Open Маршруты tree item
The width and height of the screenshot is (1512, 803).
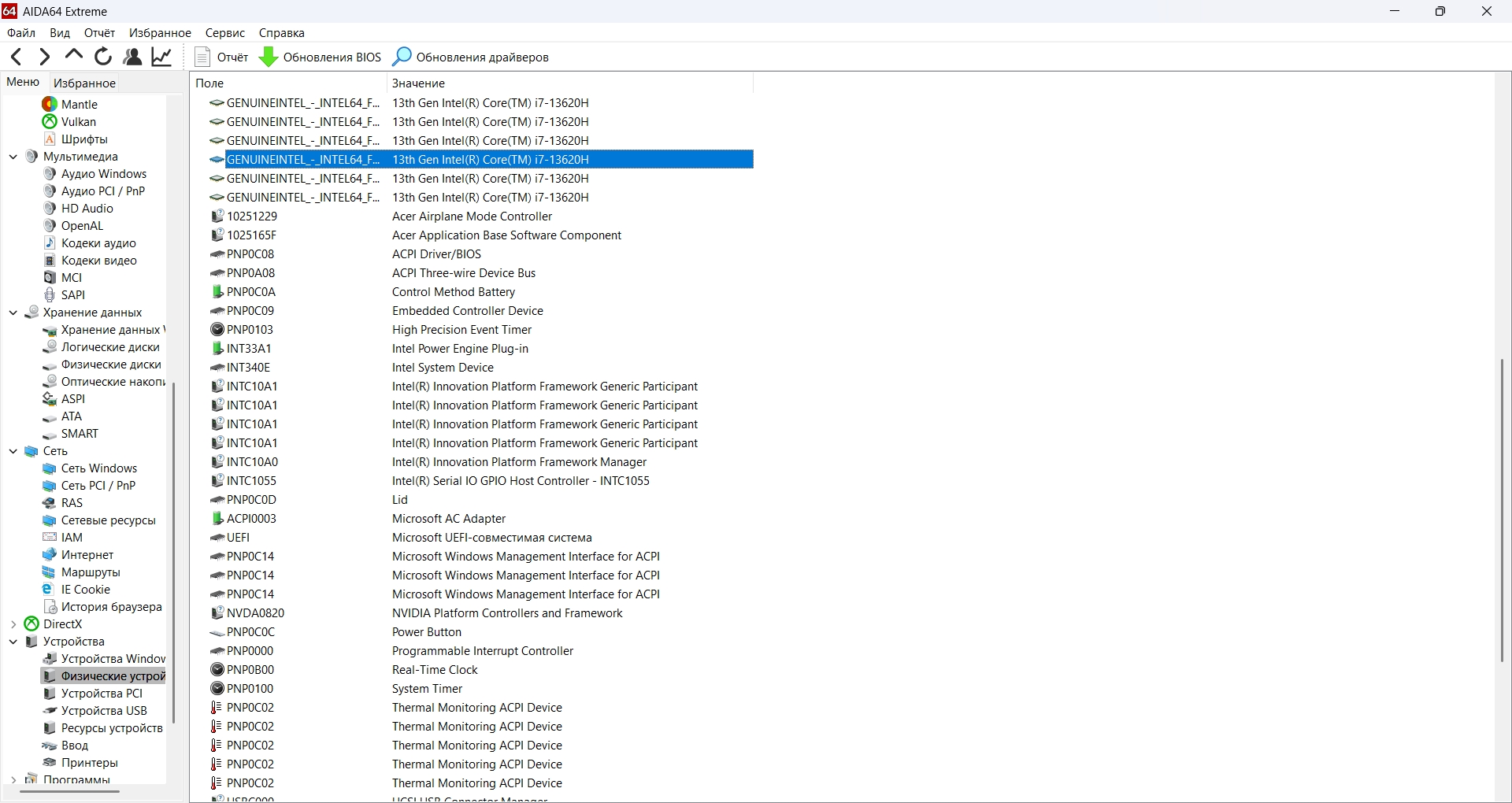[x=82, y=572]
